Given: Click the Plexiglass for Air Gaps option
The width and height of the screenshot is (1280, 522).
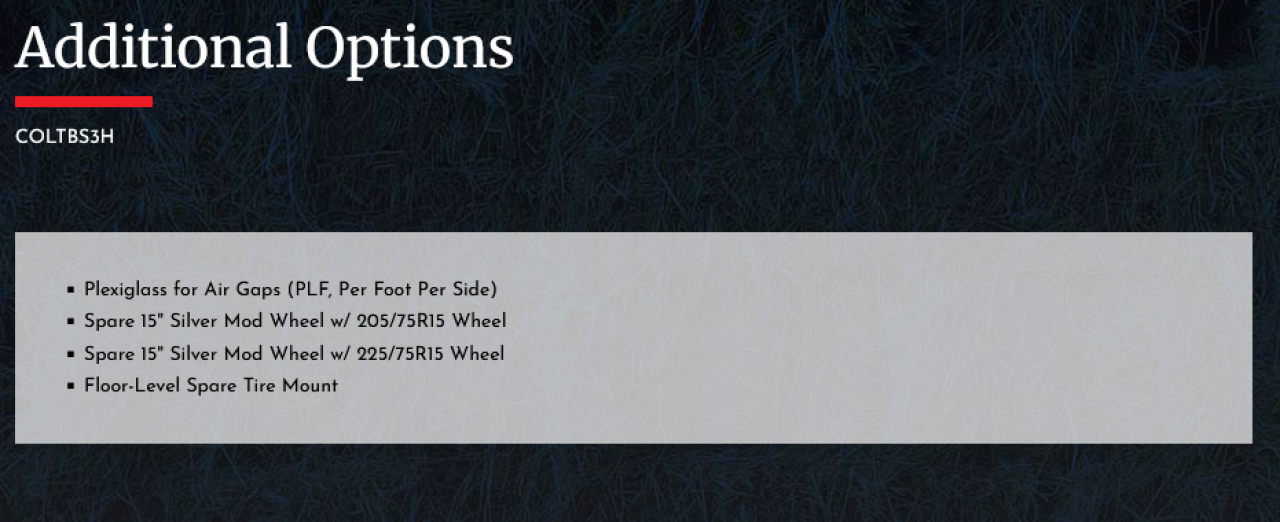Looking at the screenshot, I should (x=291, y=289).
